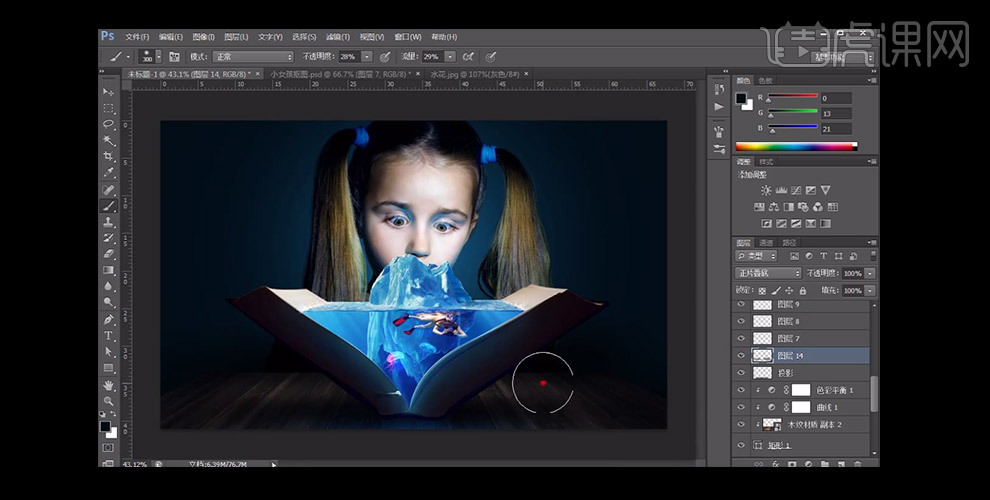Open the 滤镜(T) menu
The width and height of the screenshot is (990, 500).
(338, 37)
